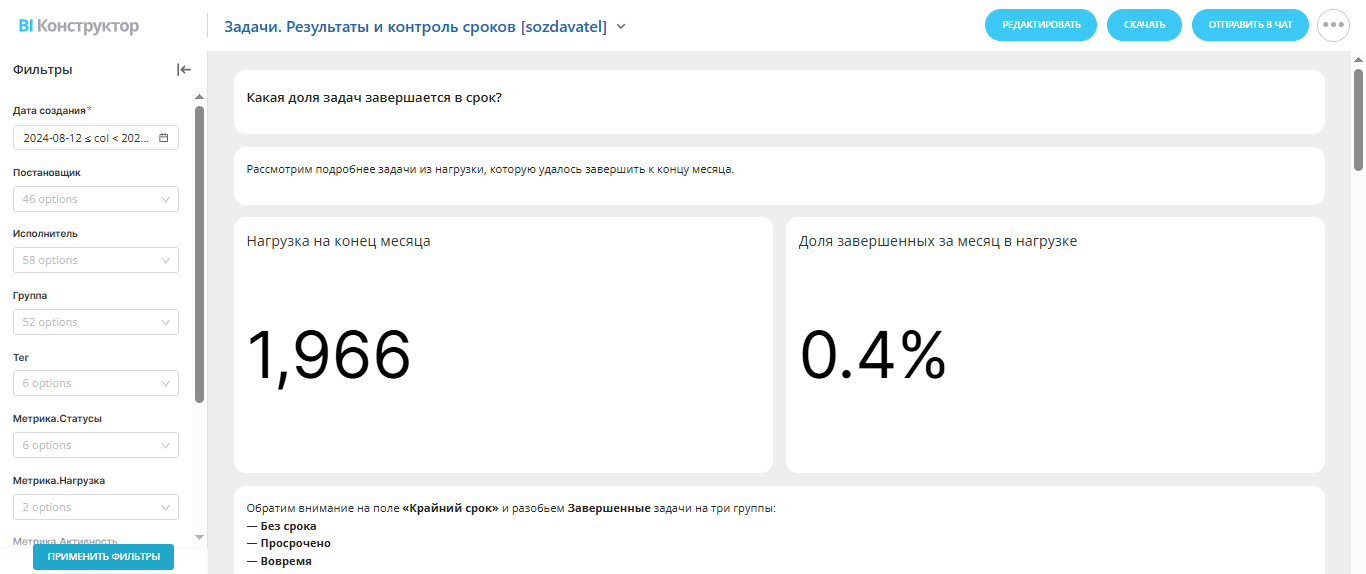The width and height of the screenshot is (1366, 574).
Task: Open calendar icon in Дата создания field
Action: [x=164, y=138]
